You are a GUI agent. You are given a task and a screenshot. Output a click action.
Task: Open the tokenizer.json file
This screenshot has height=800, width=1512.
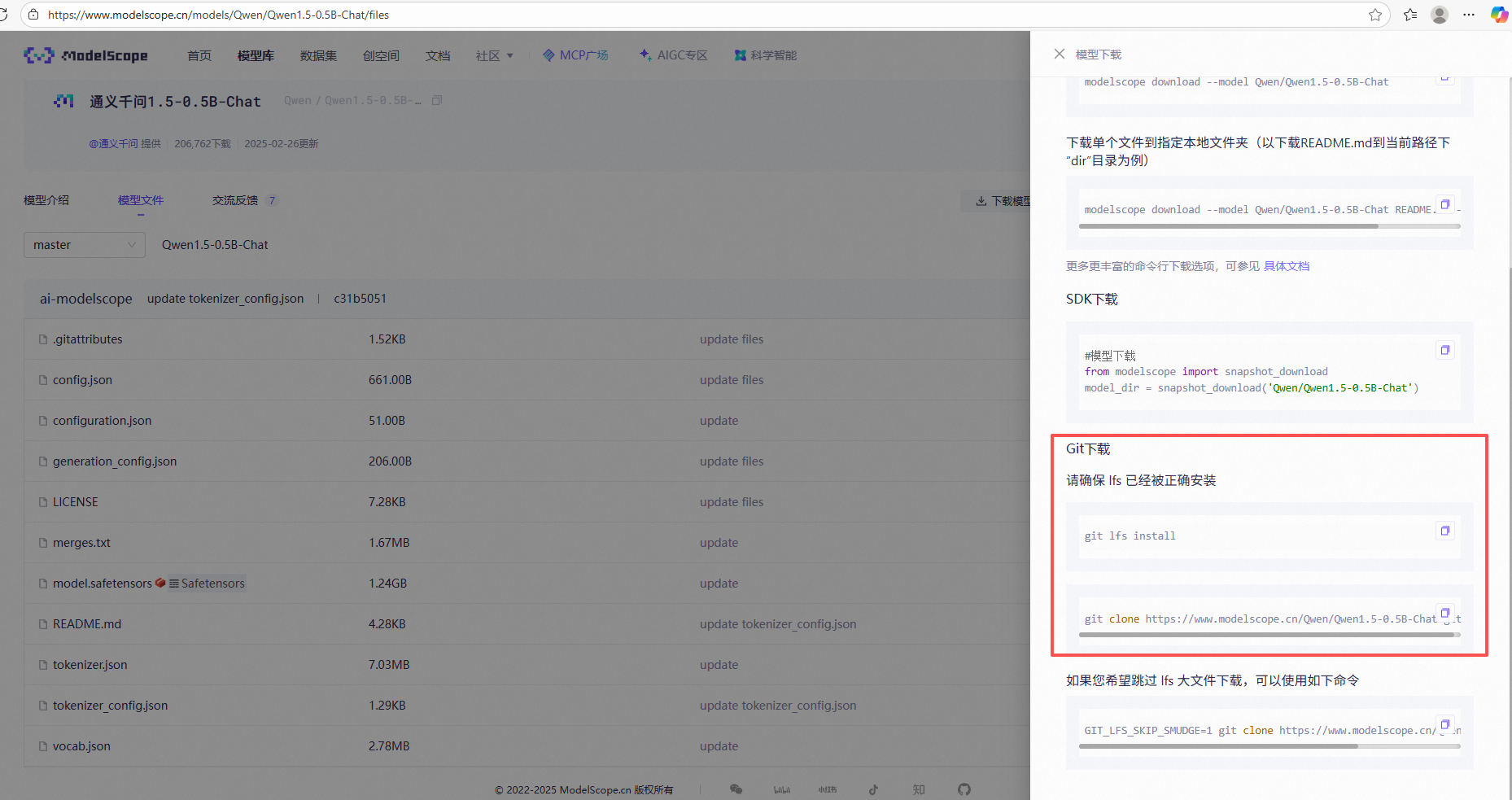point(90,665)
